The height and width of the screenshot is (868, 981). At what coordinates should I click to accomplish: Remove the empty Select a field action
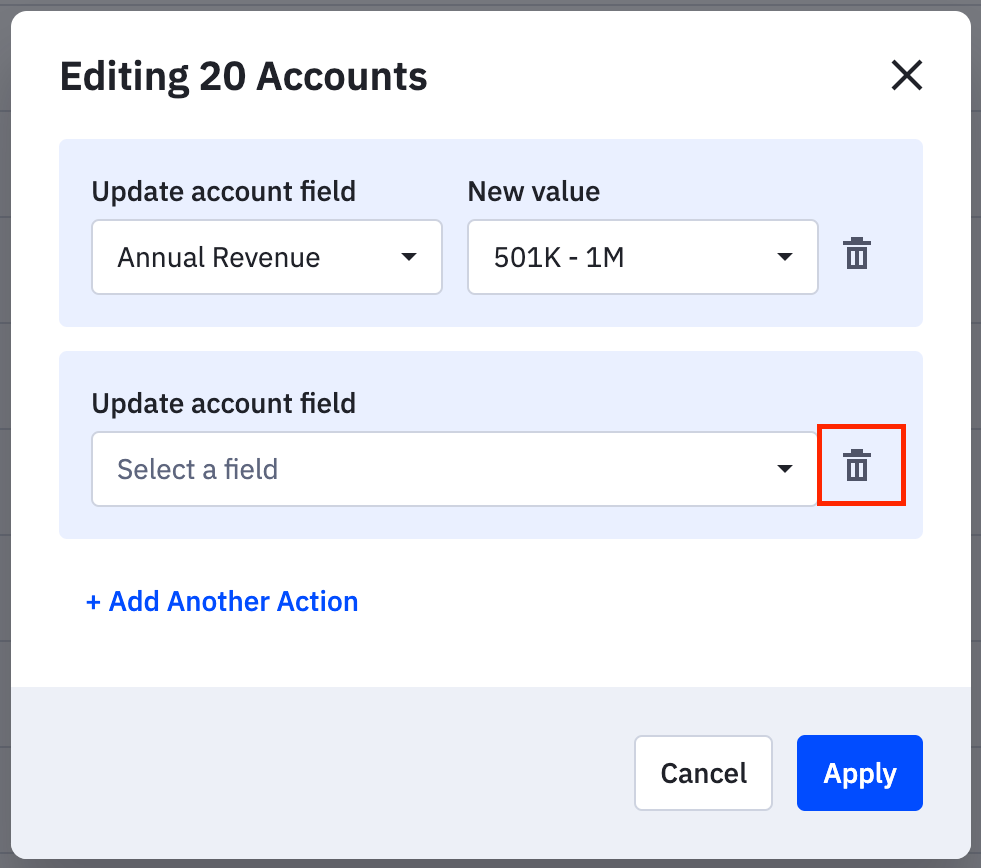856,466
